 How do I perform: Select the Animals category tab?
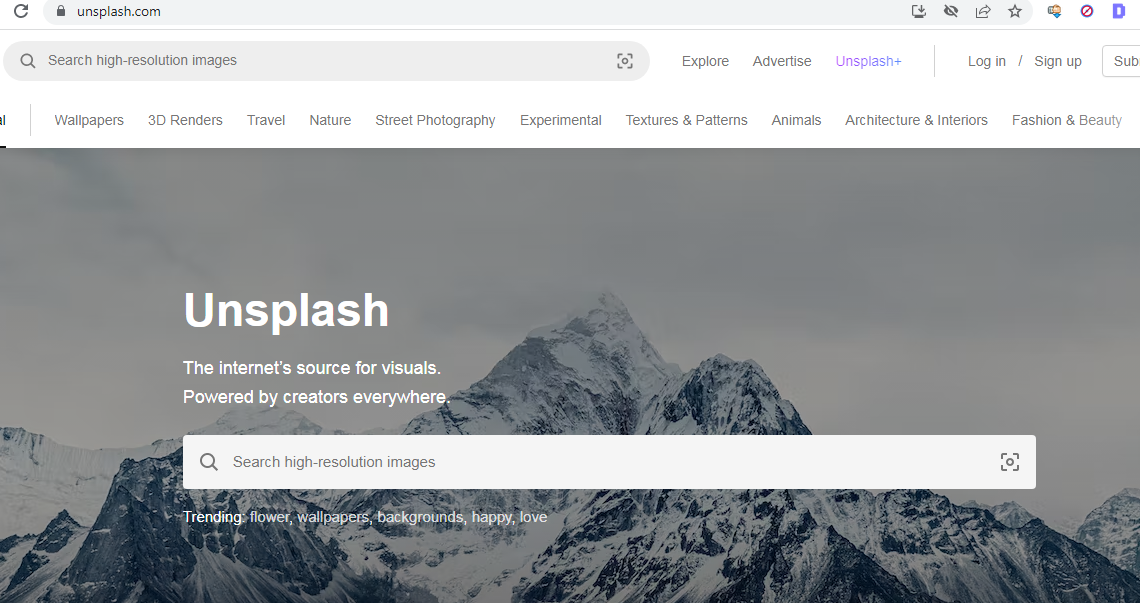tap(796, 120)
